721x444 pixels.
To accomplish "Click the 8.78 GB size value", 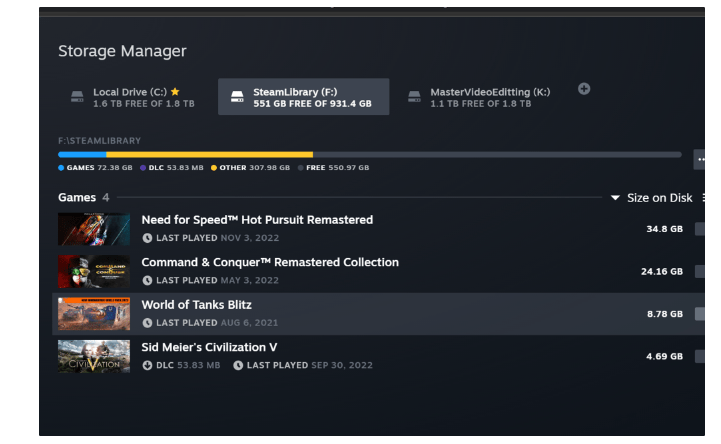I will pyautogui.click(x=665, y=314).
